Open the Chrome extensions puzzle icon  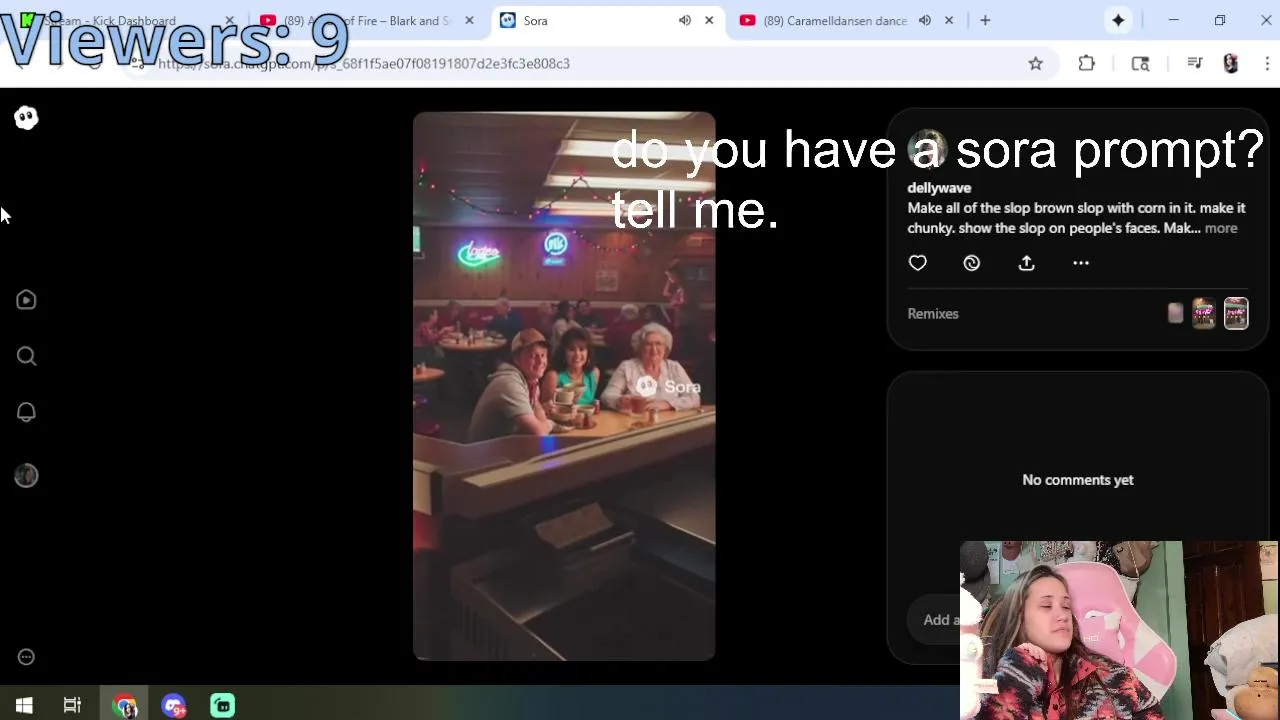point(1087,63)
